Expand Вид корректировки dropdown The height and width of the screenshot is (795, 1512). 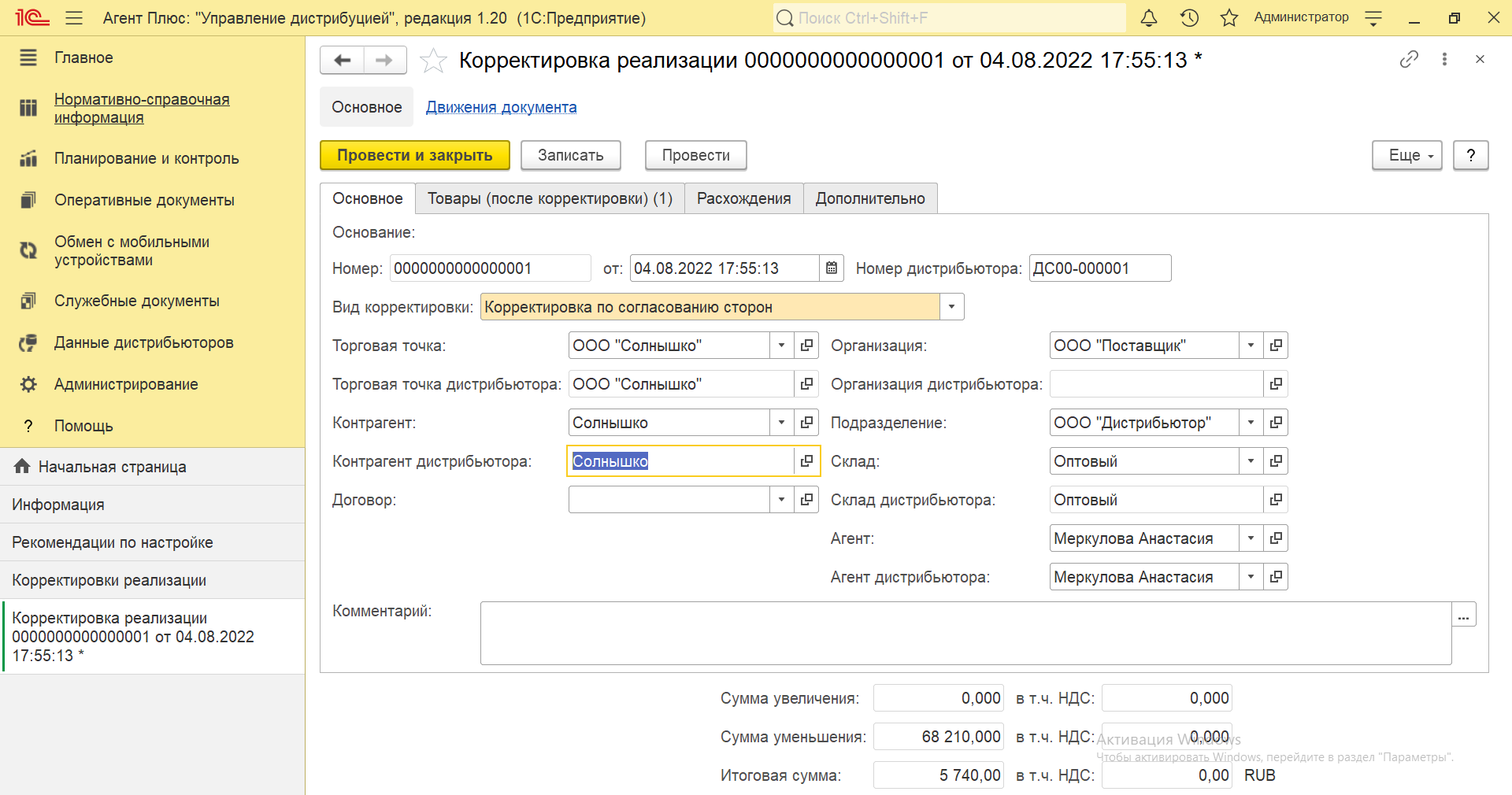point(952,307)
